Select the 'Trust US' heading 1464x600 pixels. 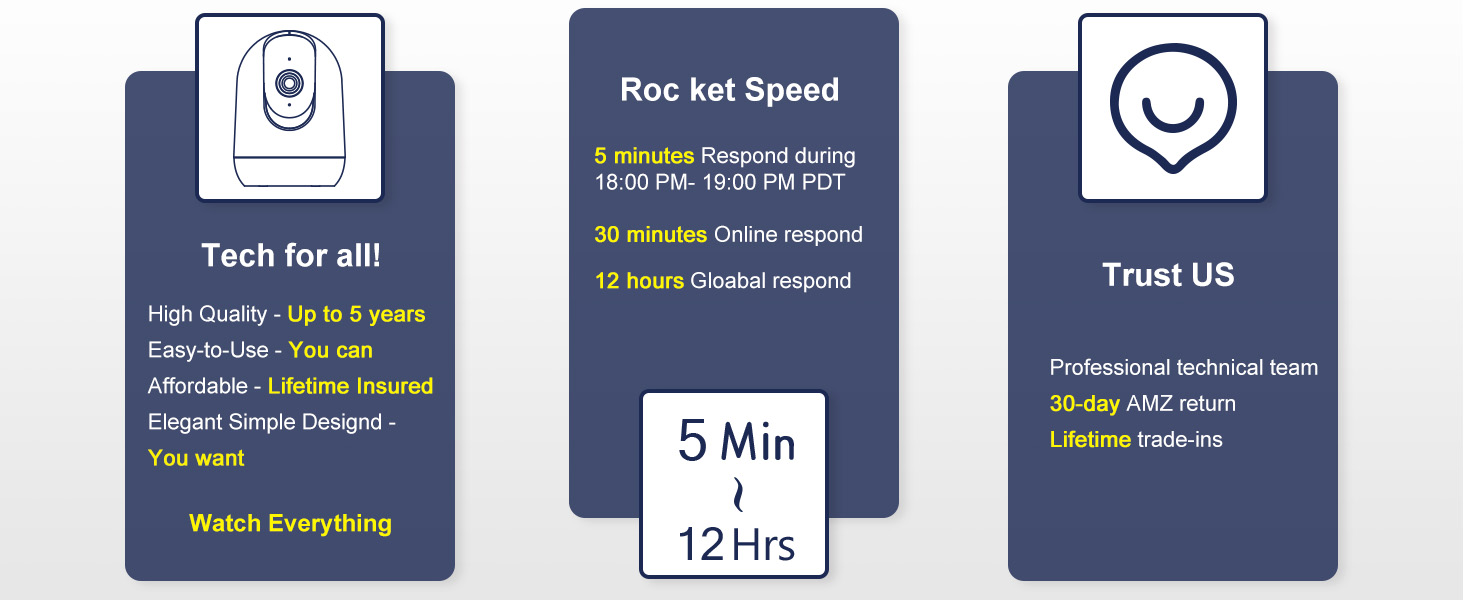(x=1168, y=275)
